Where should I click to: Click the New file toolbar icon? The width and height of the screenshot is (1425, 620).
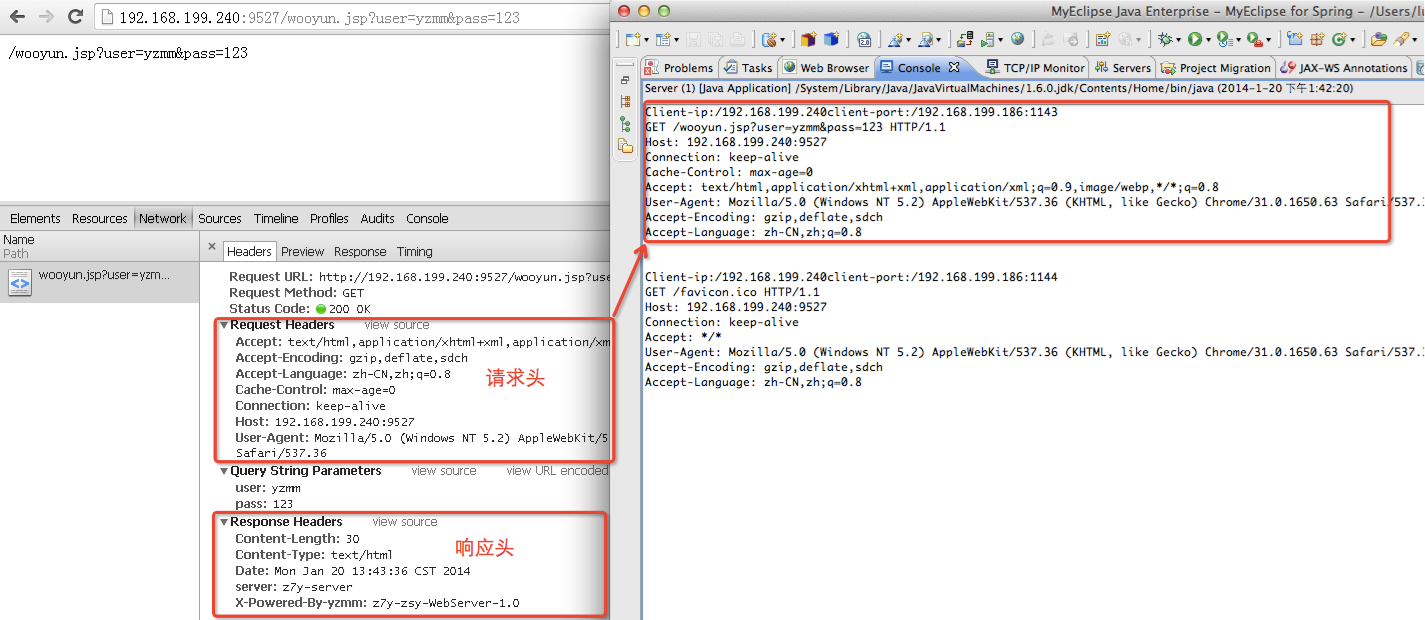633,39
